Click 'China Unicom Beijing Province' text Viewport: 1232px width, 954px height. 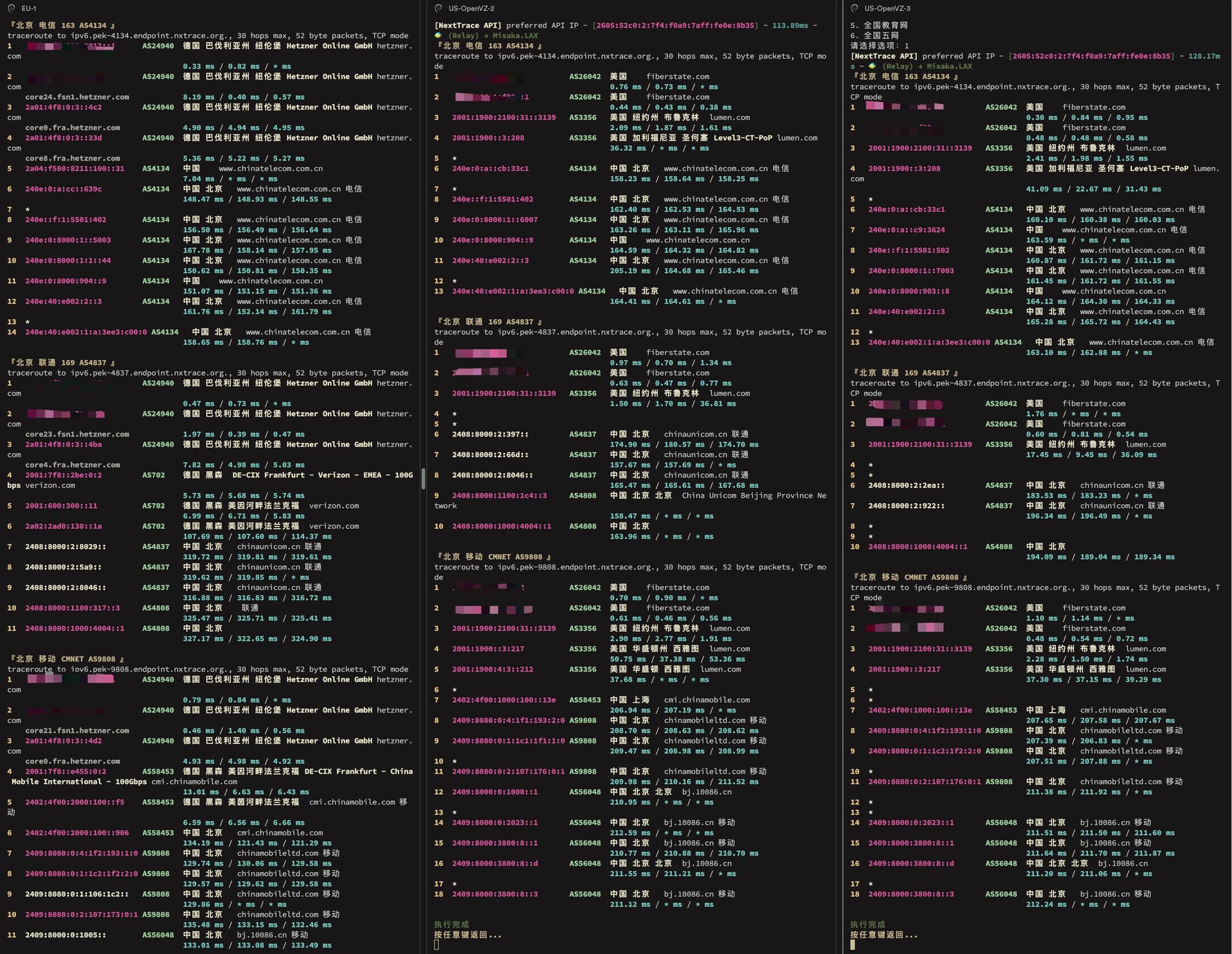point(747,496)
